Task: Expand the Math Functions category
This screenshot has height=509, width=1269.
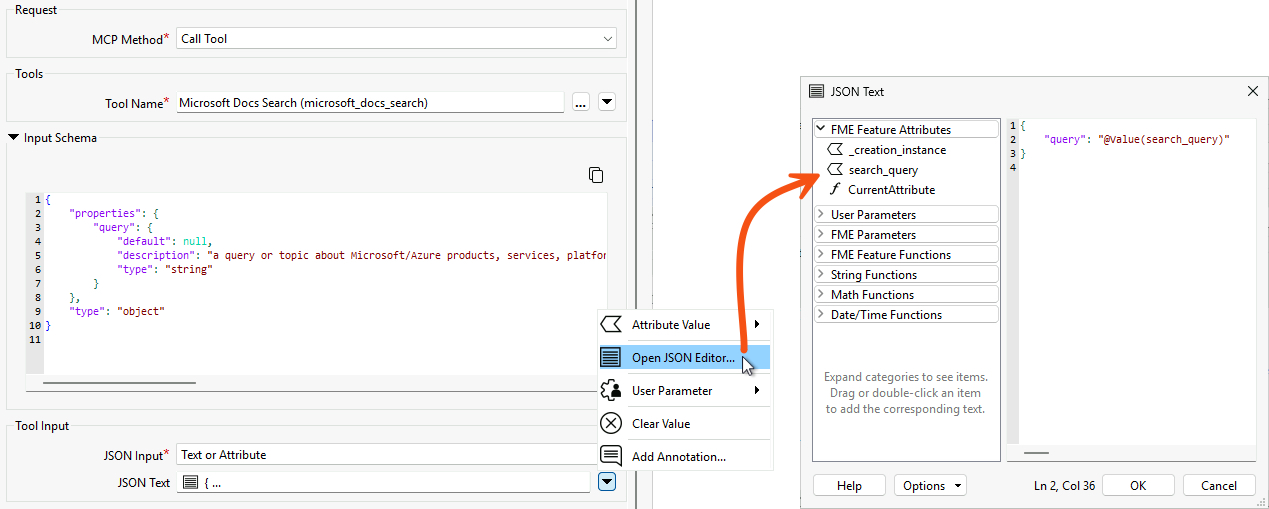Action: pyautogui.click(x=821, y=294)
